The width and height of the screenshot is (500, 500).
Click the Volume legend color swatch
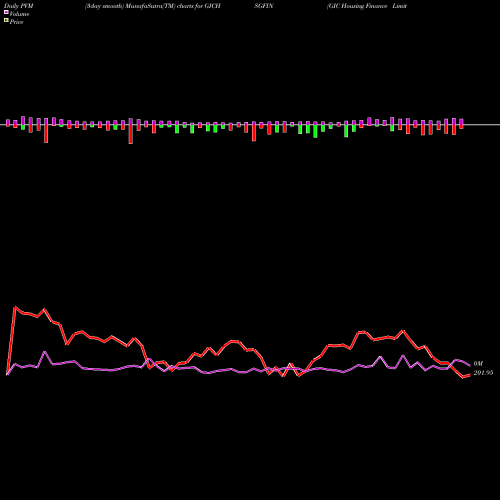pyautogui.click(x=6, y=12)
